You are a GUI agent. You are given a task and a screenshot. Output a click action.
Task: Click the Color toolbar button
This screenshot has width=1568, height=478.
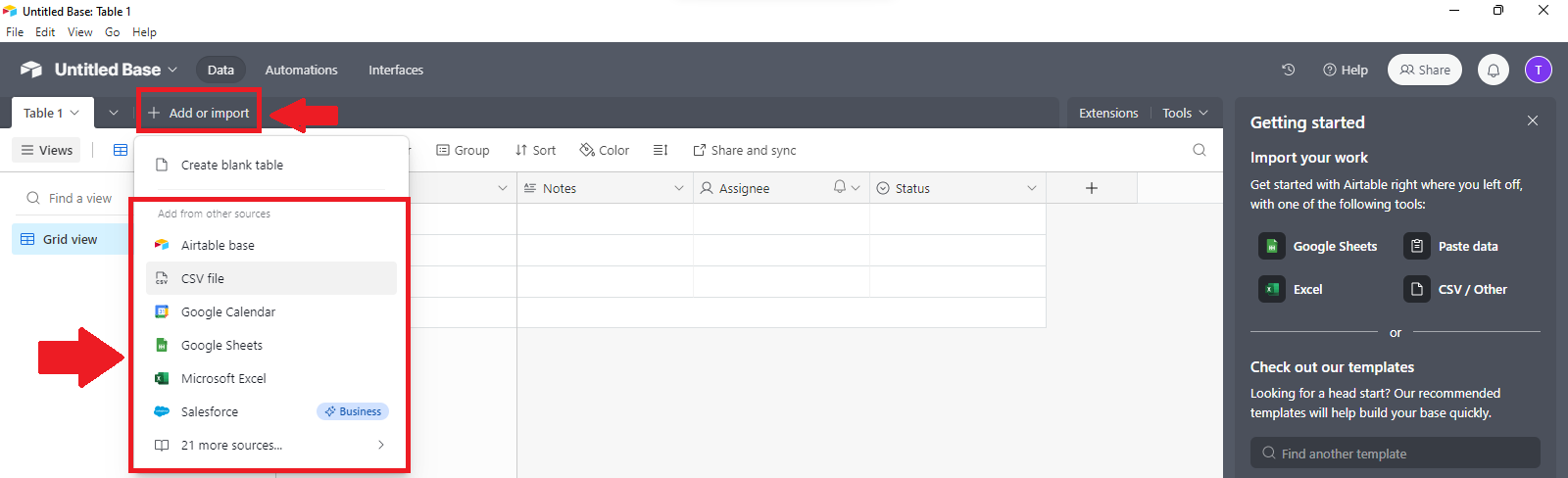(x=604, y=150)
